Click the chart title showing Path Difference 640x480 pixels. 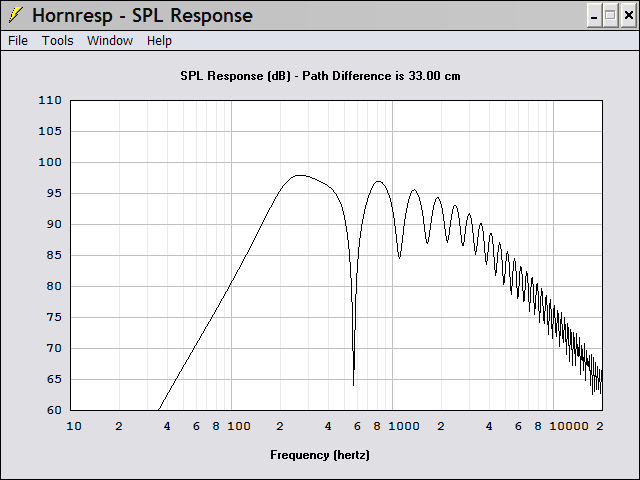320,76
